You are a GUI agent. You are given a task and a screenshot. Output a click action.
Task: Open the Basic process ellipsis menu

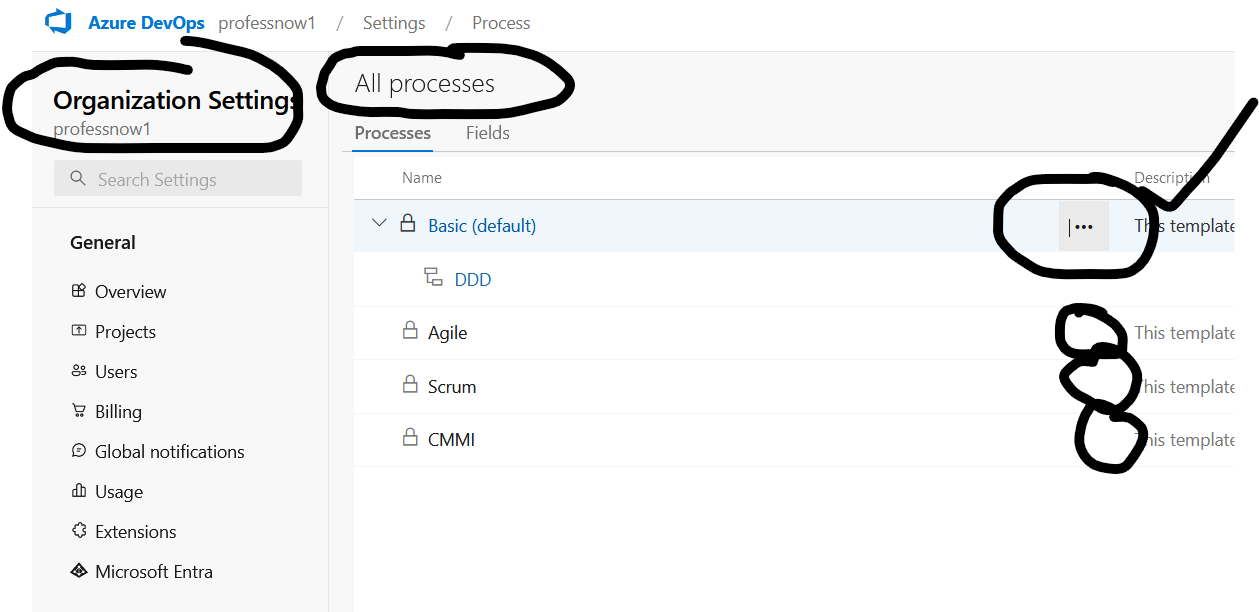1084,227
